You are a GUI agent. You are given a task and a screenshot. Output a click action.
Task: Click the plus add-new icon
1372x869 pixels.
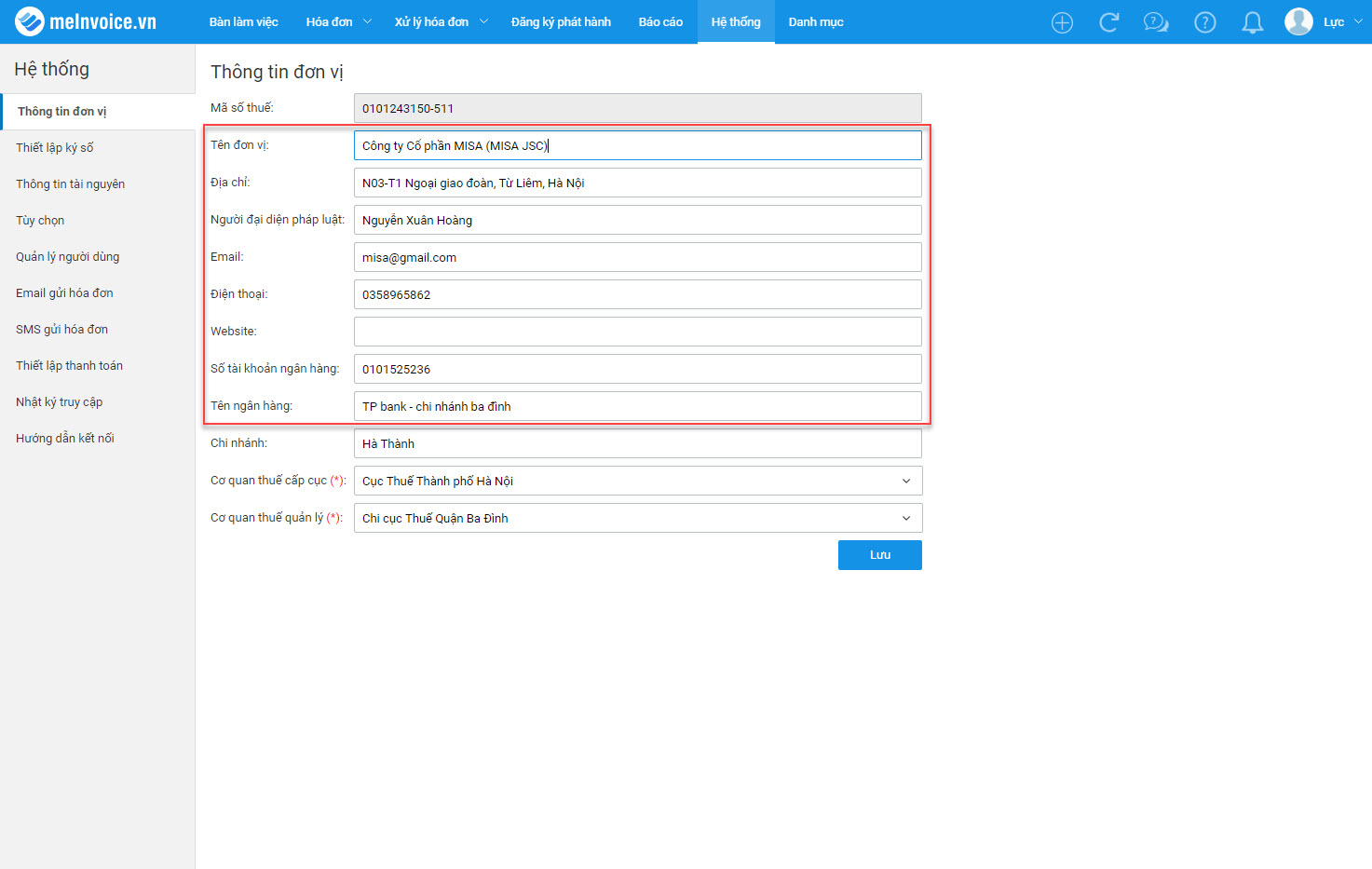pos(1062,22)
